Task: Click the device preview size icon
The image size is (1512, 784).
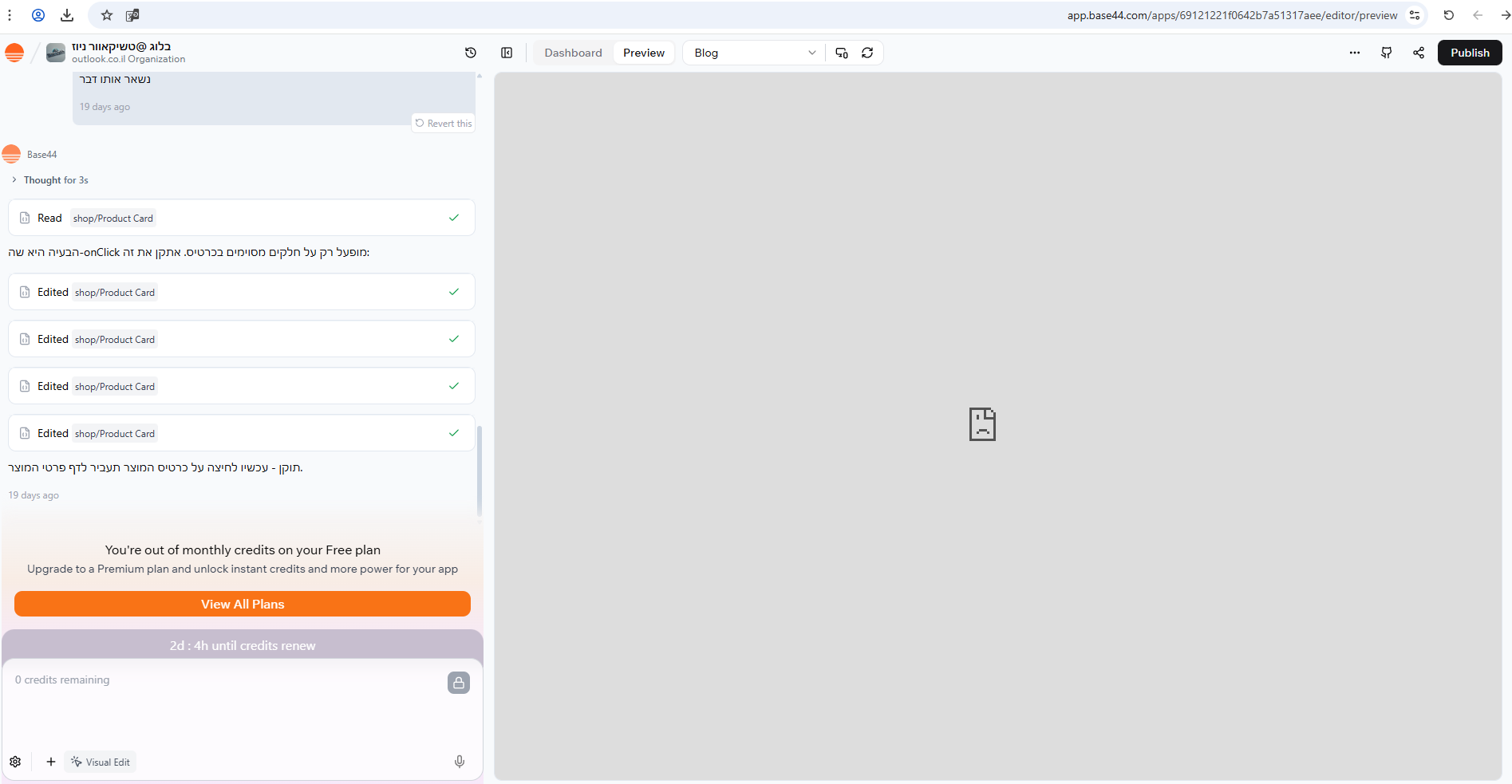Action: click(x=842, y=53)
